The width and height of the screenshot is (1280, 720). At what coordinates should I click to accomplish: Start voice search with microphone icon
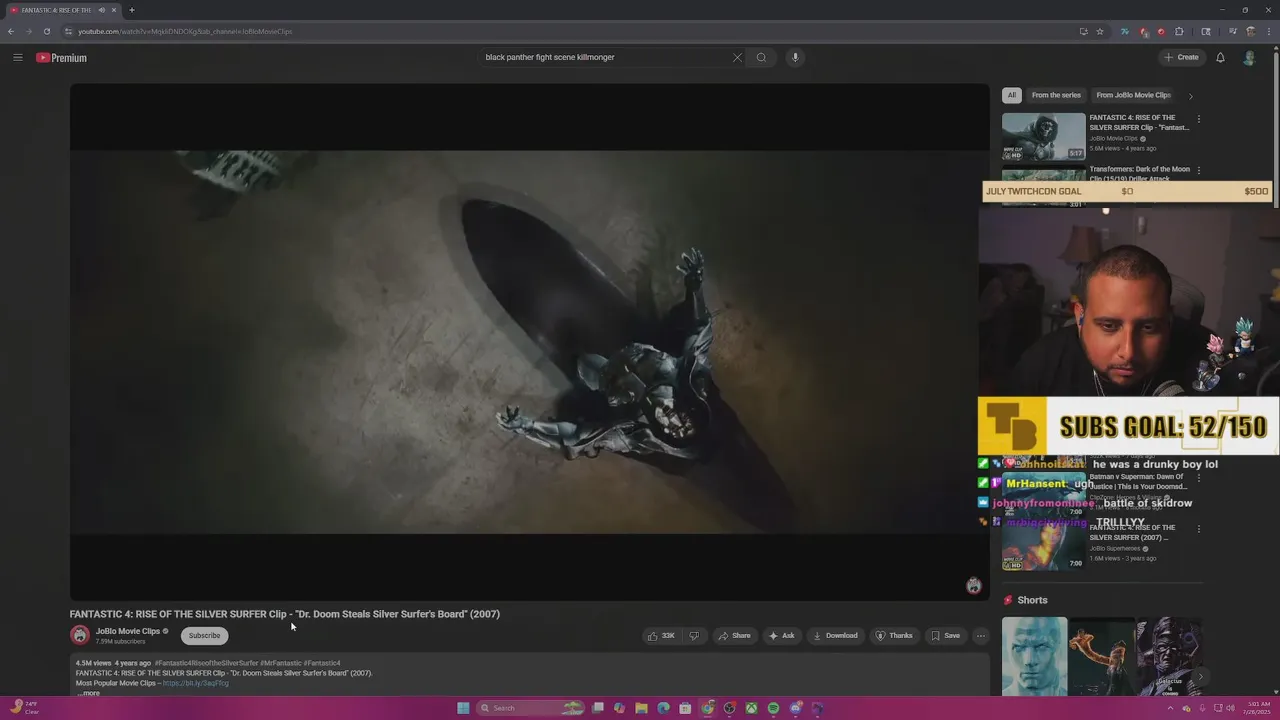[x=795, y=57]
